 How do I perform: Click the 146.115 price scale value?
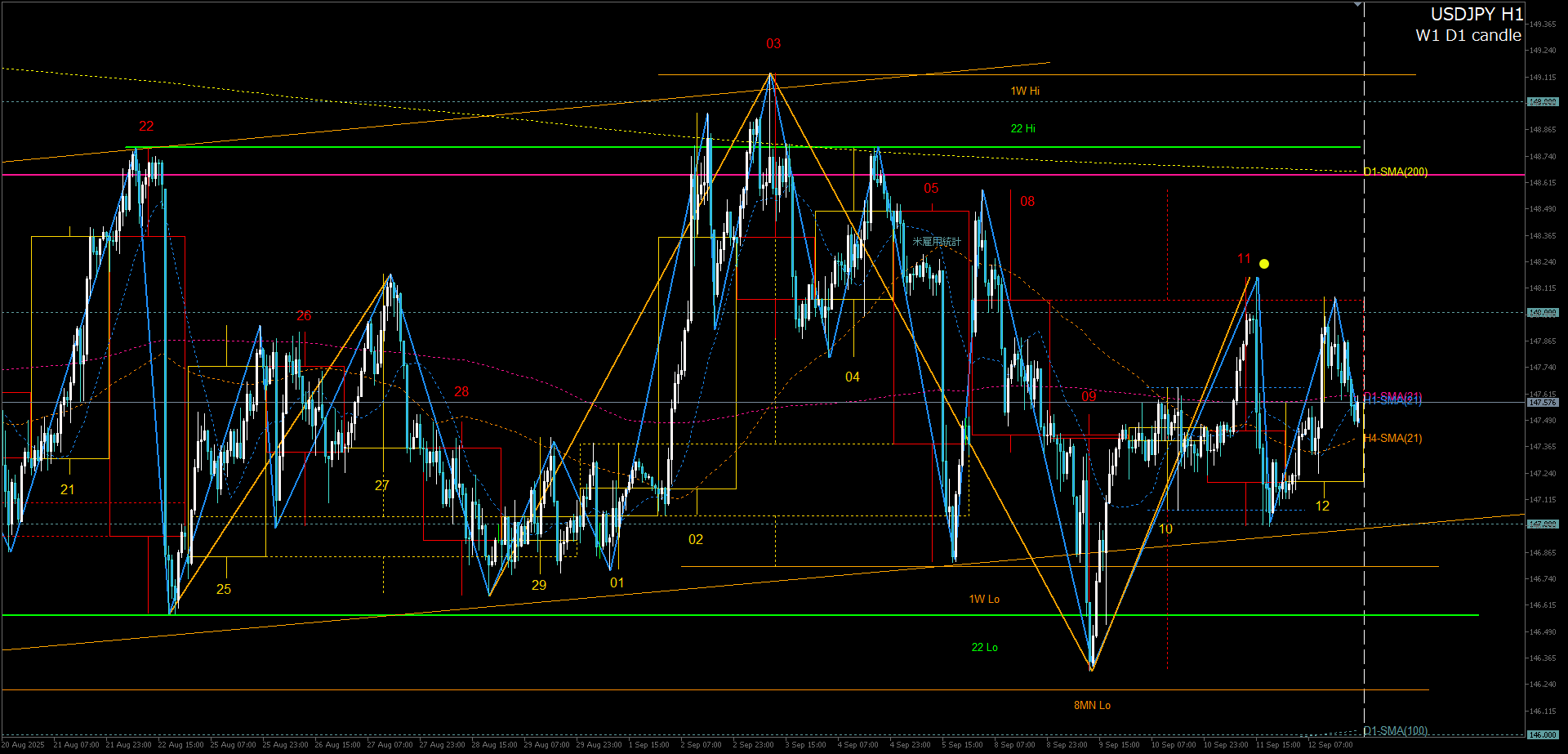tap(1543, 712)
